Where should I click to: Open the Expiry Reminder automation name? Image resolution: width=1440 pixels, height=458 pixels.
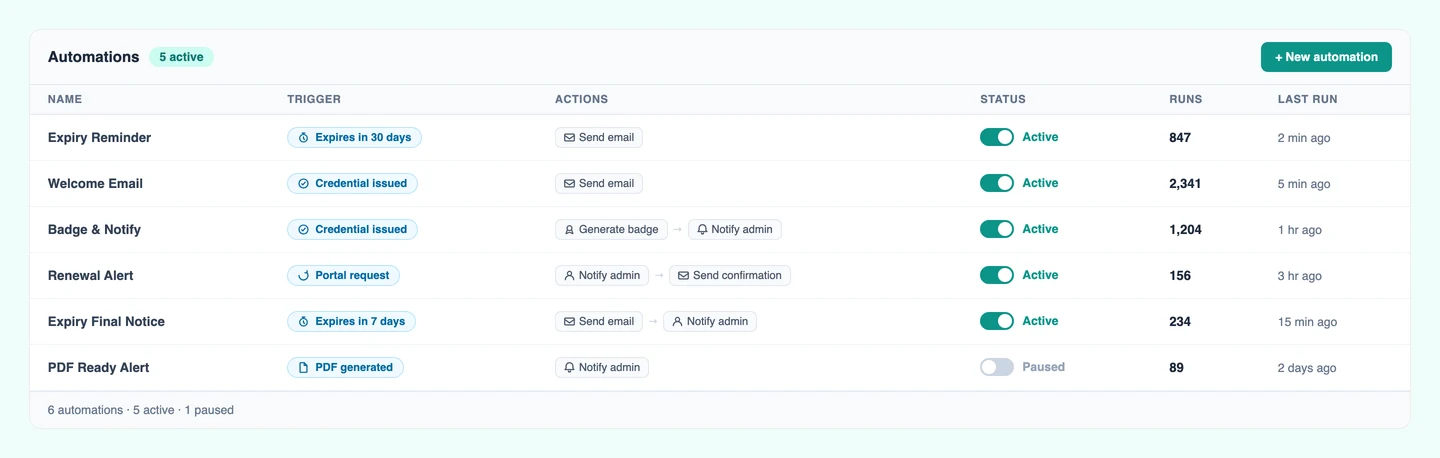(x=99, y=138)
